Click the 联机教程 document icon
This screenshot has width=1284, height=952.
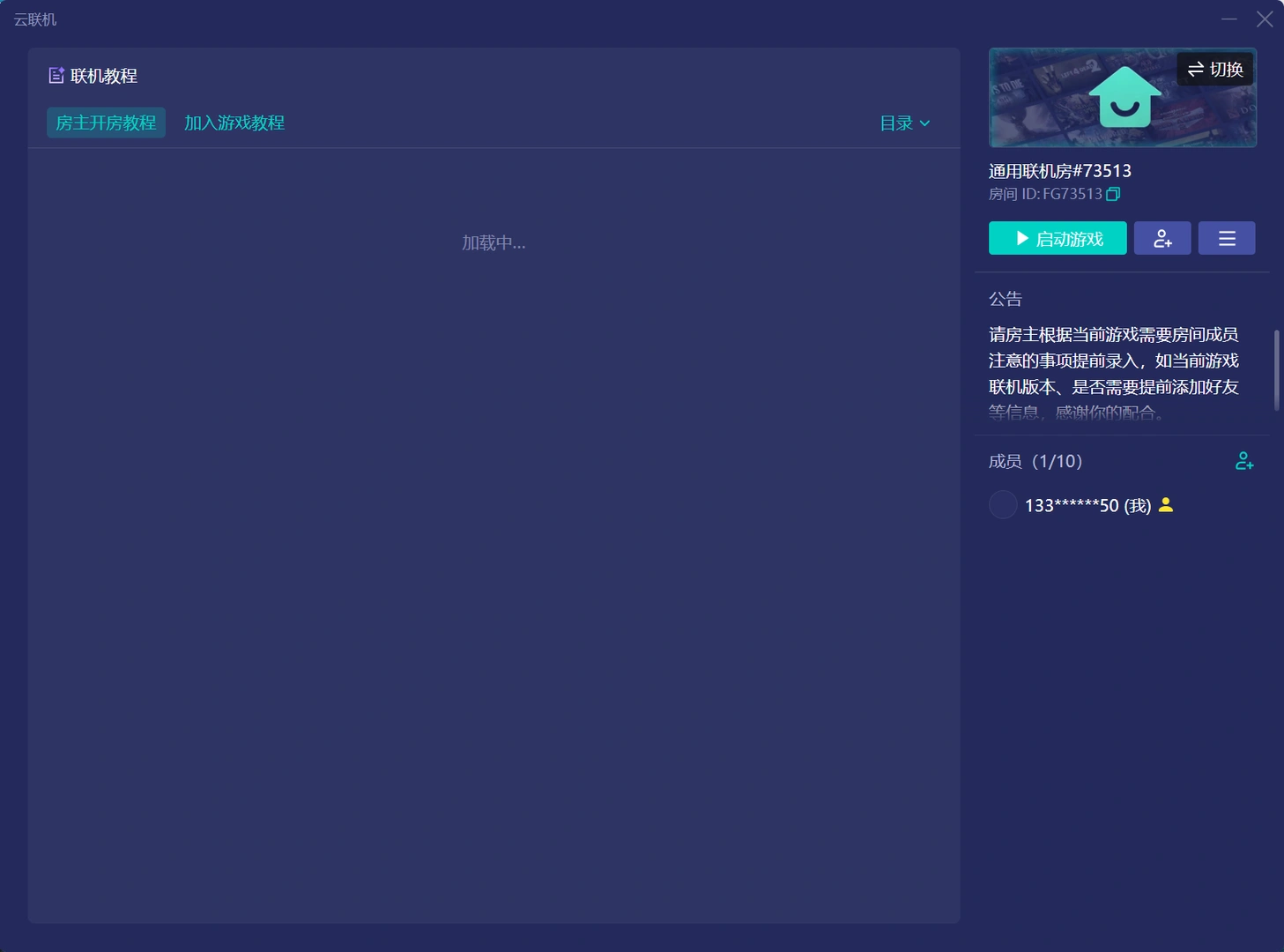coord(56,76)
